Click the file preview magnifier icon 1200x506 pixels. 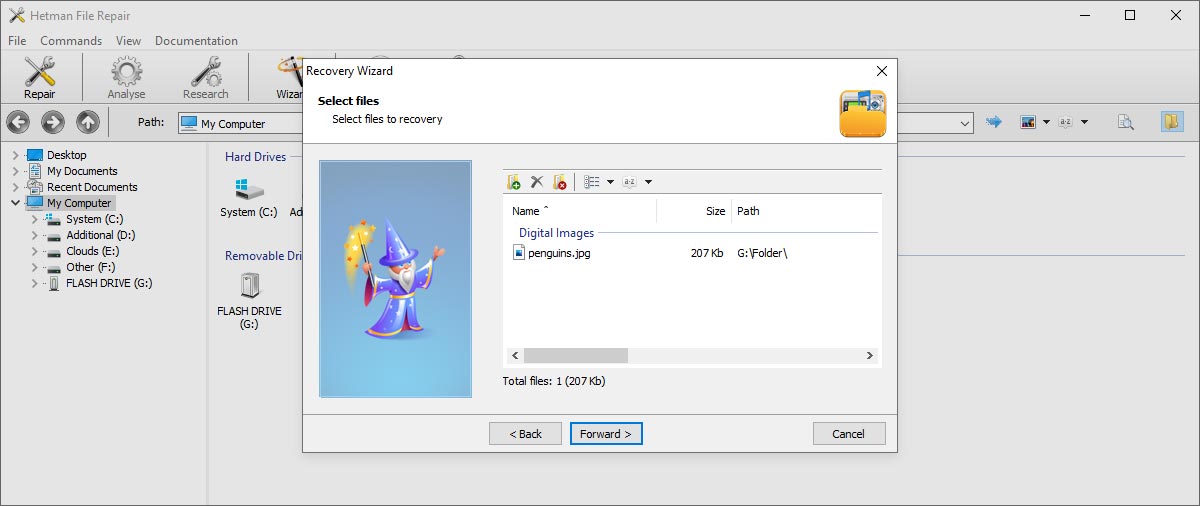pyautogui.click(x=1125, y=122)
